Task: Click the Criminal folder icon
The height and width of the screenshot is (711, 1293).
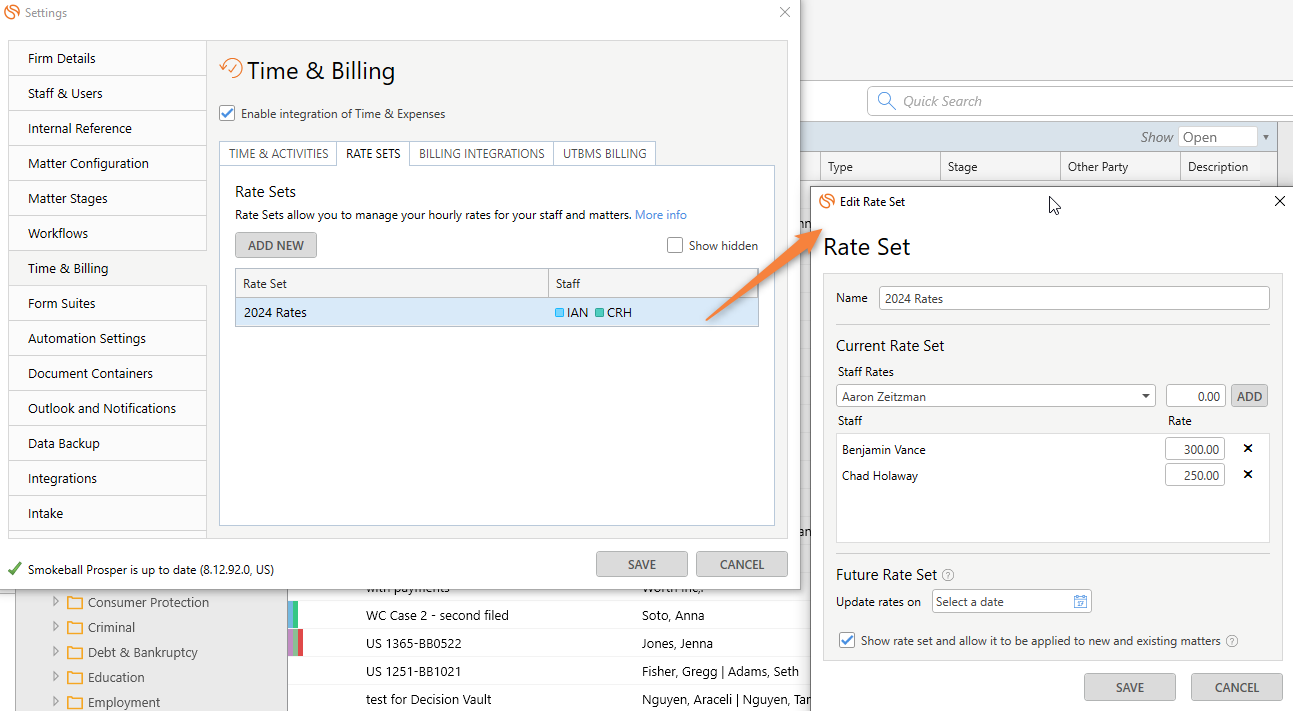Action: click(x=75, y=628)
